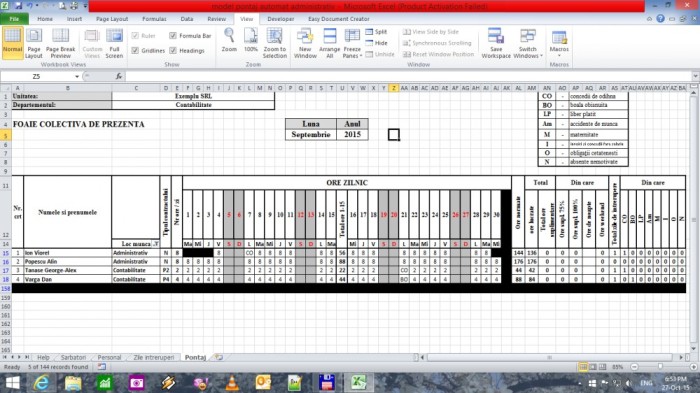
Task: Open the Switch Windows dropdown
Action: click(x=528, y=42)
